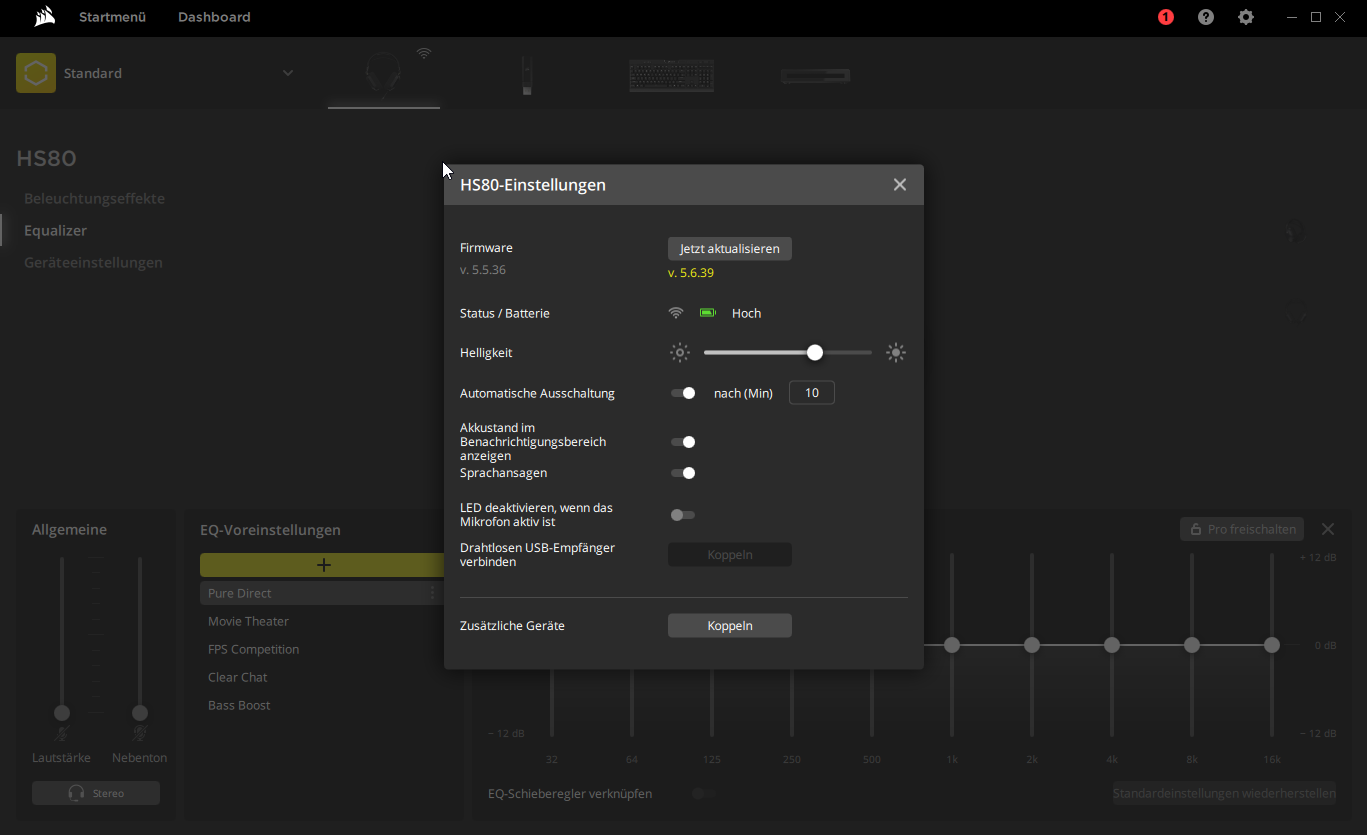The width and height of the screenshot is (1367, 835).
Task: Enable LED deaktivieren when mic active switch
Action: coord(683,515)
